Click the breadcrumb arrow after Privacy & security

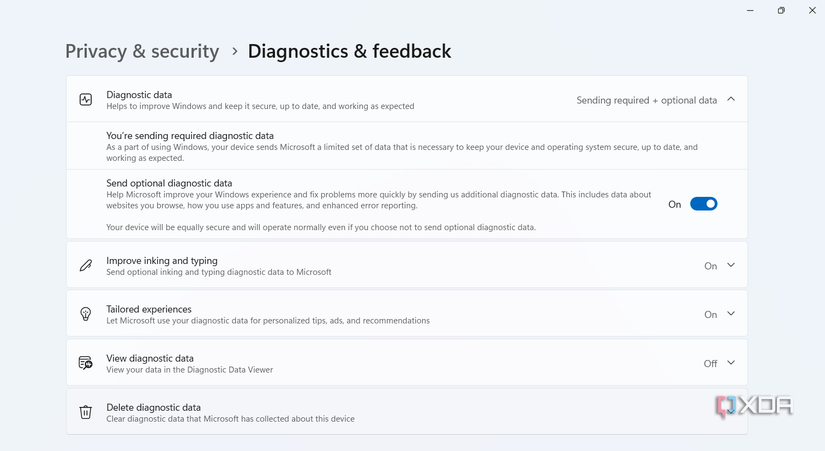click(234, 51)
